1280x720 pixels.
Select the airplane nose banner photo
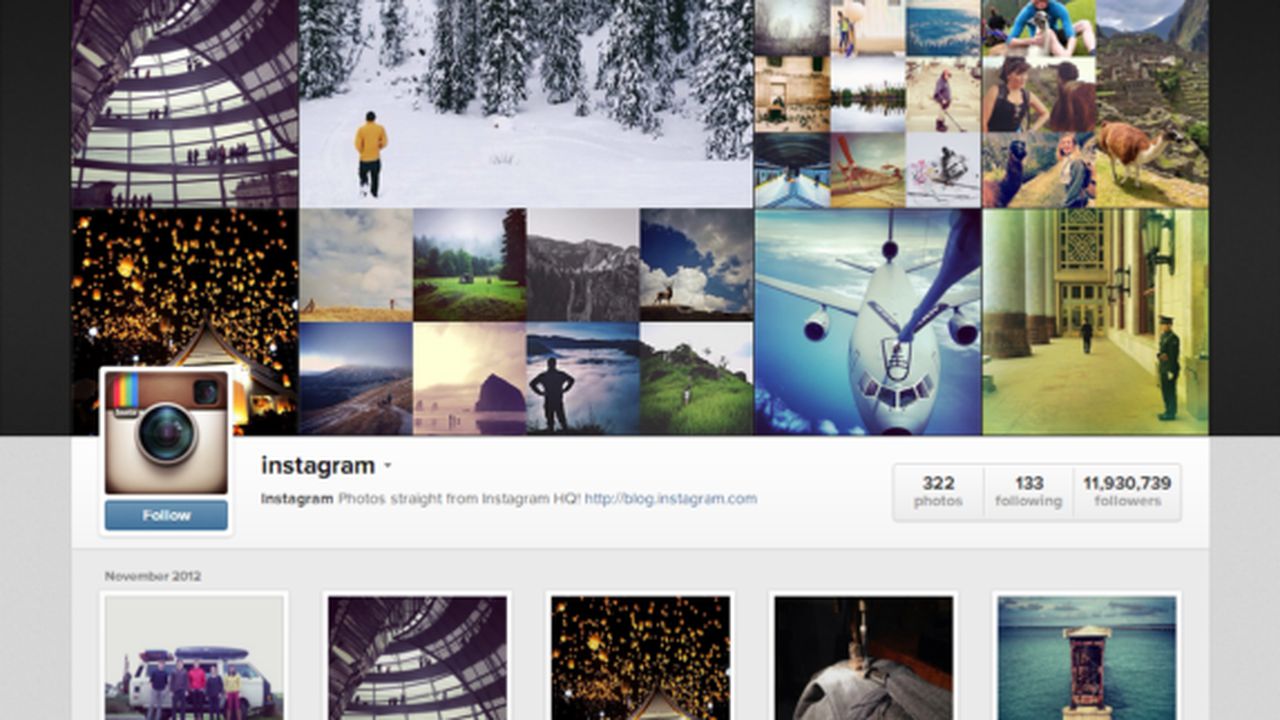[868, 322]
